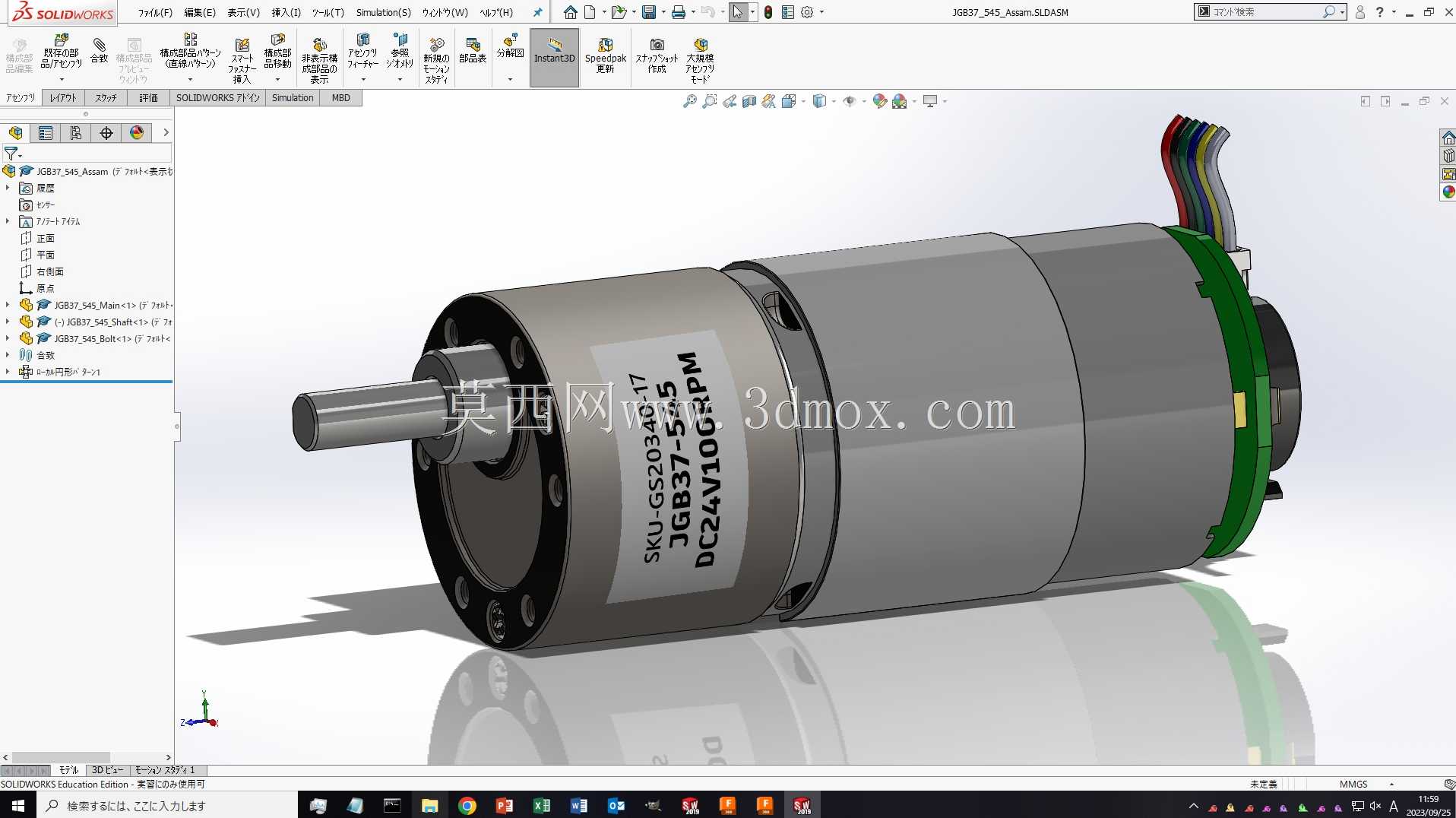Switch to the MBD tab
Viewport: 1456px width, 818px height.
[341, 97]
